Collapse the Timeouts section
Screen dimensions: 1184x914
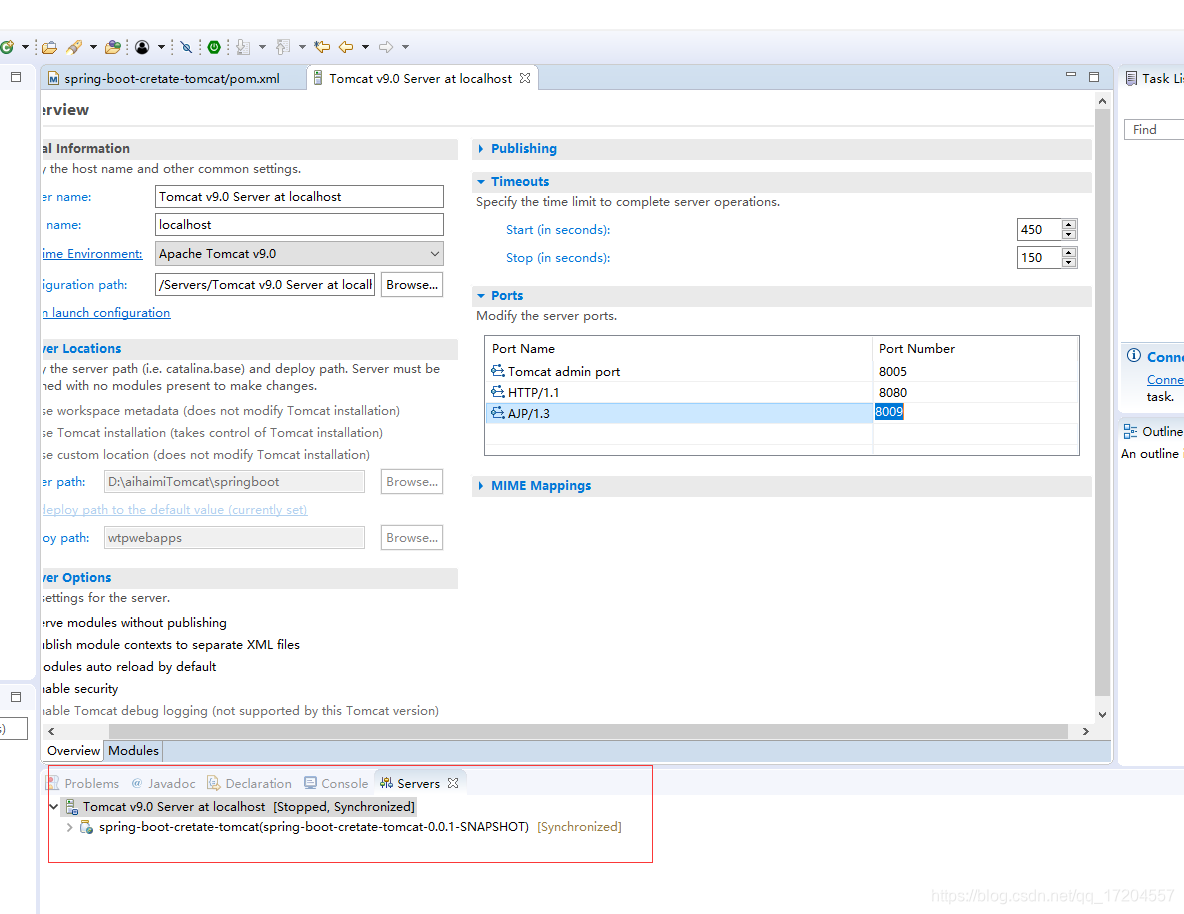(x=481, y=181)
